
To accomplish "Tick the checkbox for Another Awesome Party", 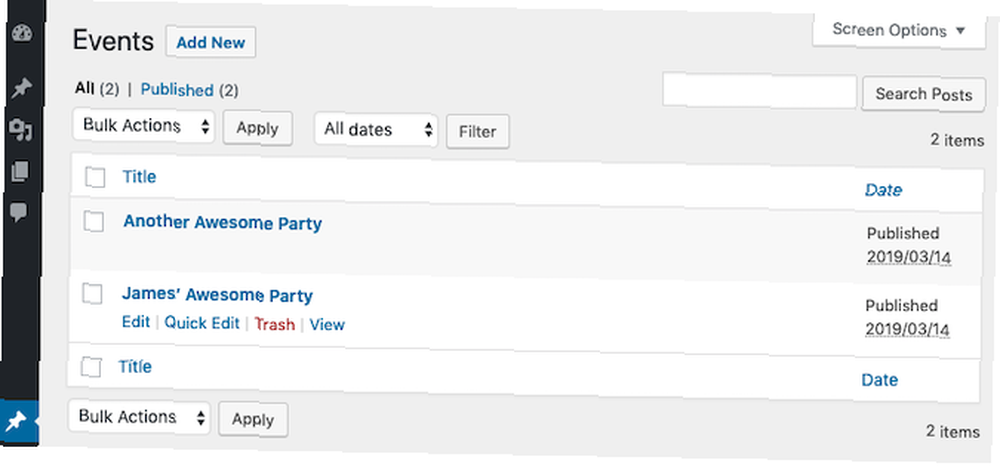I will 94,222.
